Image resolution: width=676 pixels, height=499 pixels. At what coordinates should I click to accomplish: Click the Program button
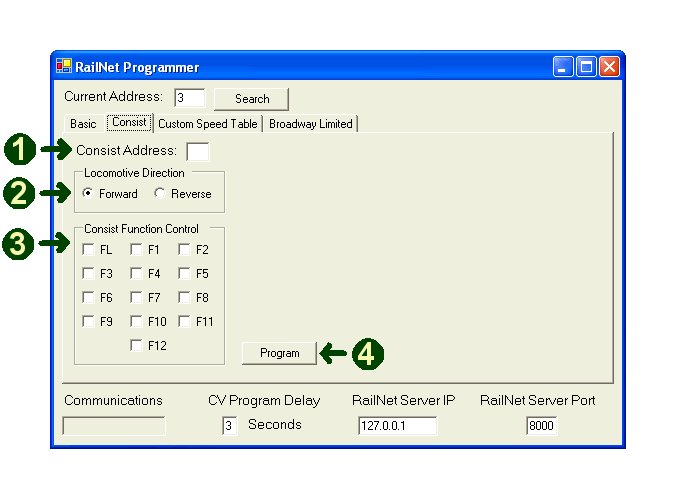click(279, 353)
